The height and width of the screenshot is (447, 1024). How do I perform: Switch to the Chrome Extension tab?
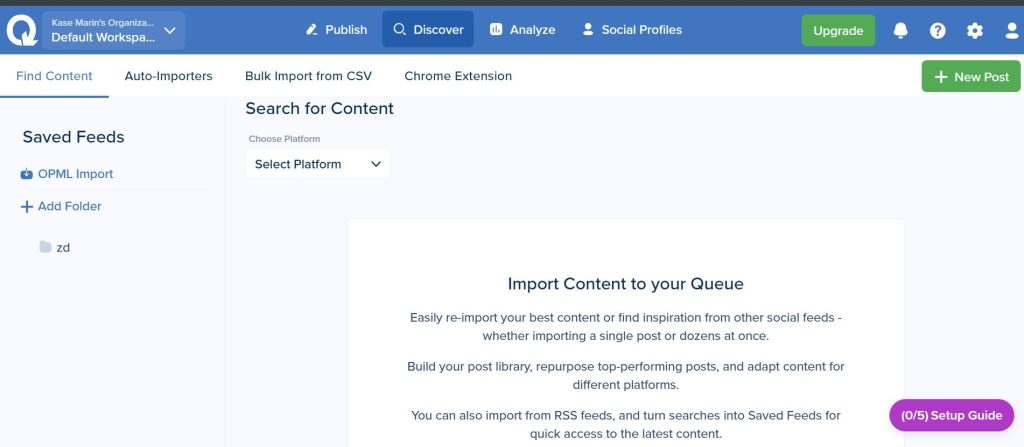pyautogui.click(x=458, y=76)
